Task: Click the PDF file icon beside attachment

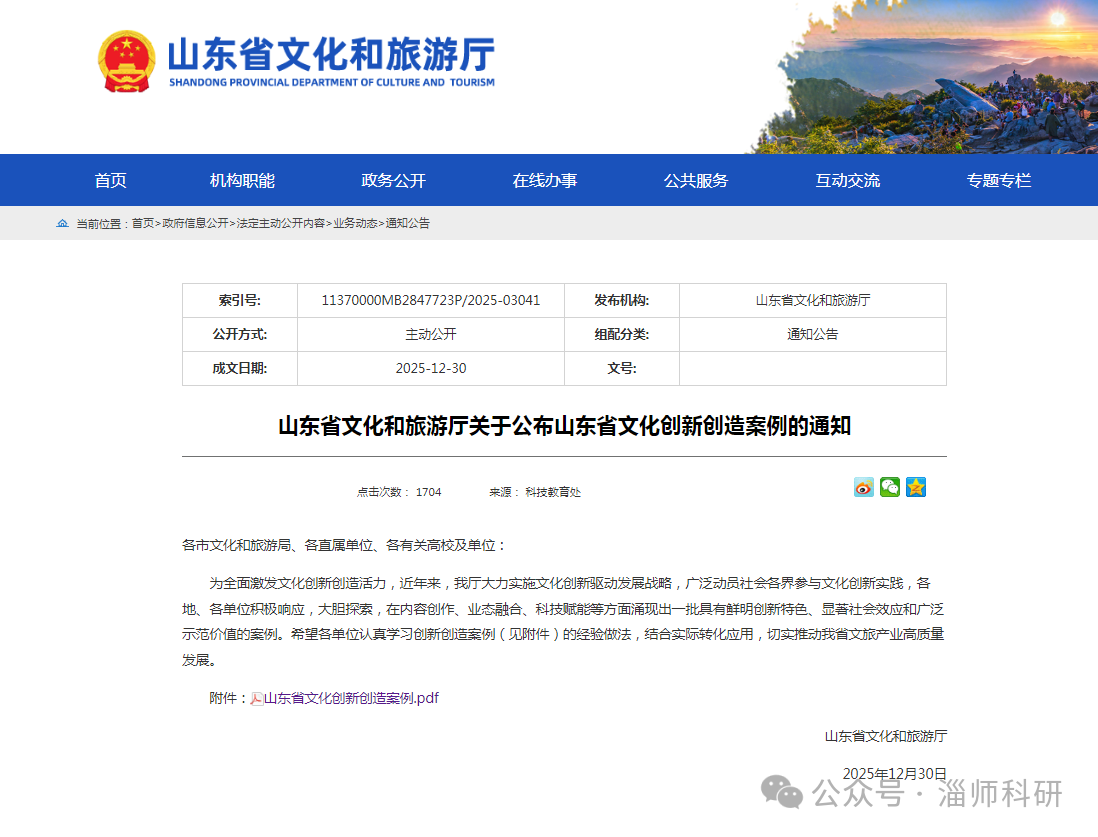Action: tap(257, 699)
